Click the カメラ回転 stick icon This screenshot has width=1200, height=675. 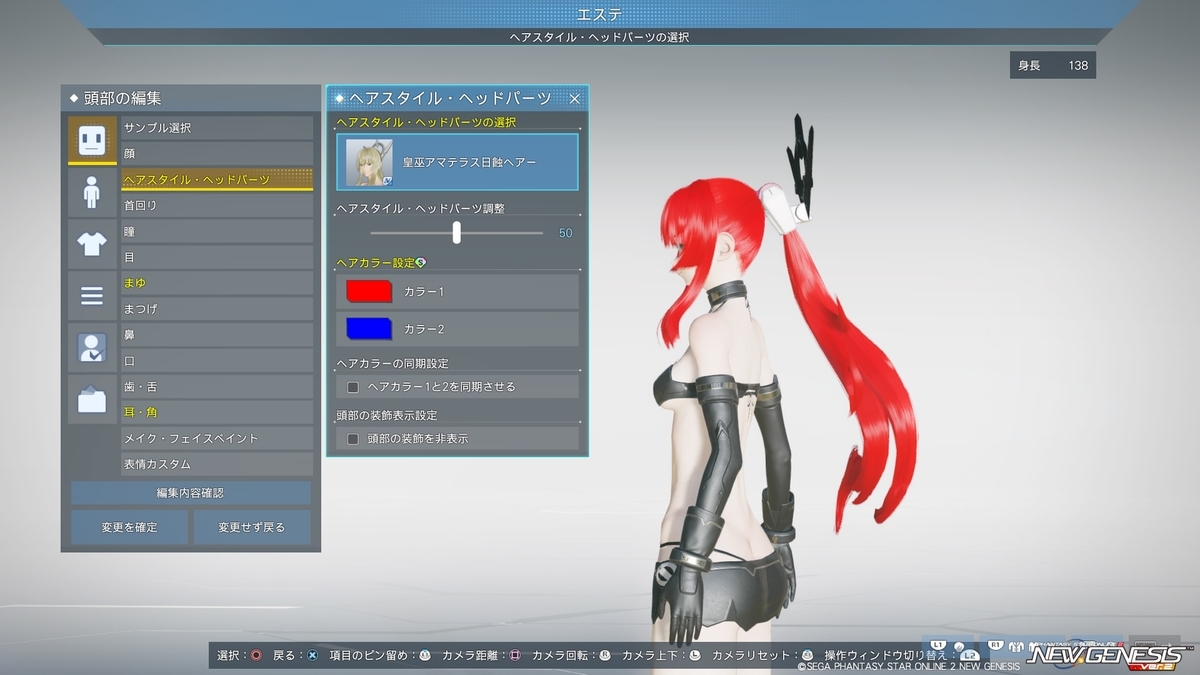(x=604, y=655)
